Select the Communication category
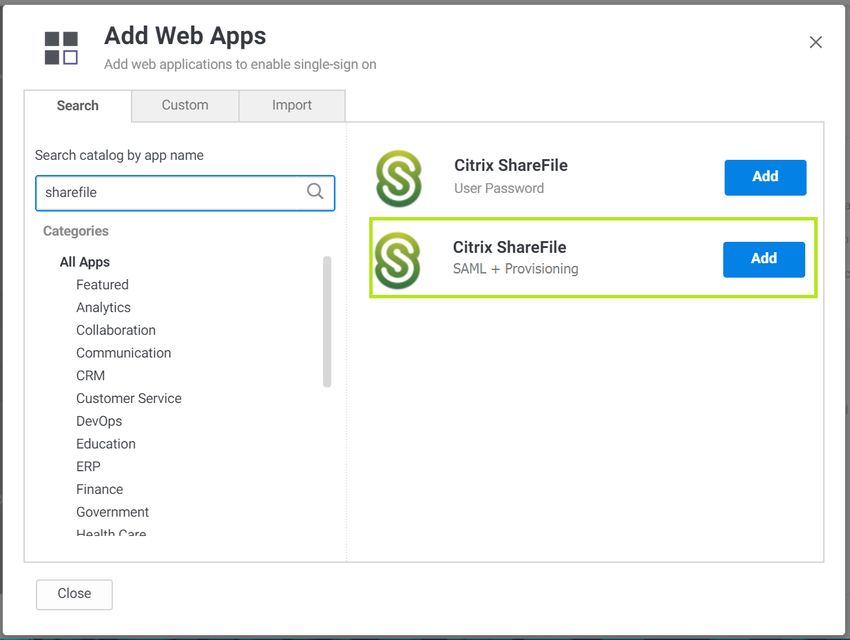 [x=124, y=353]
